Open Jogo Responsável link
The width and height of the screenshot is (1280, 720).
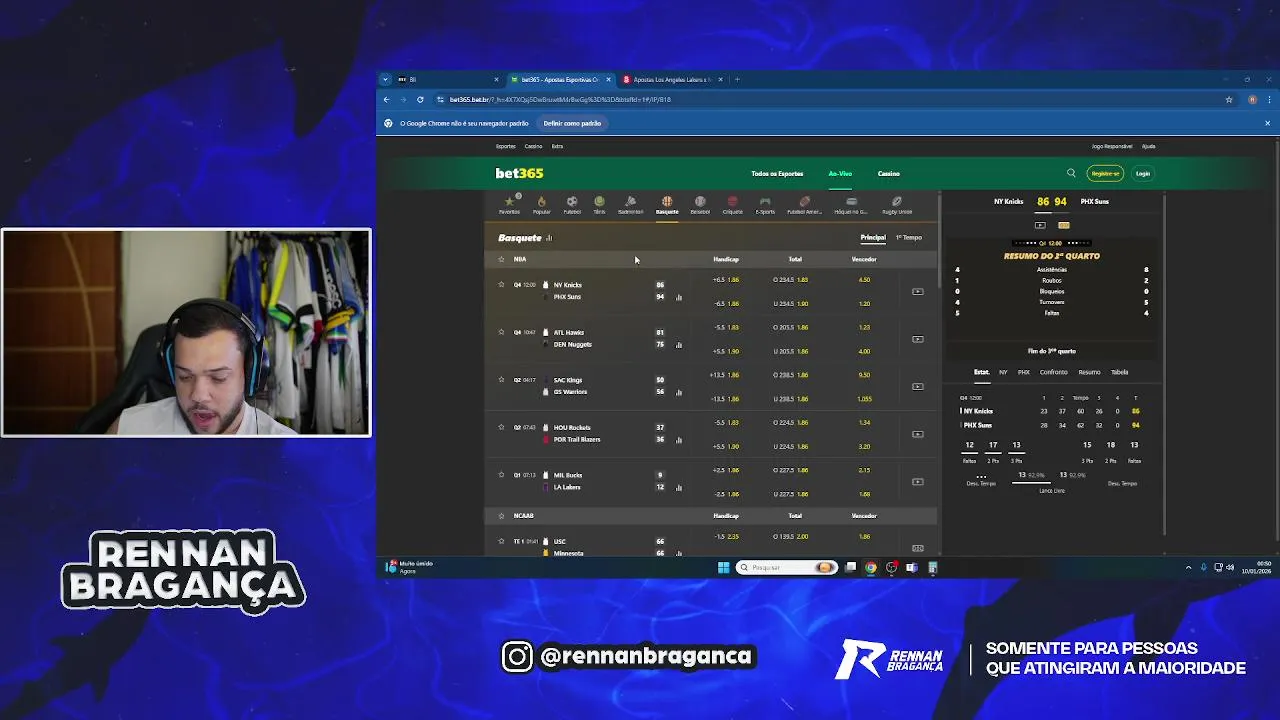(x=1111, y=146)
